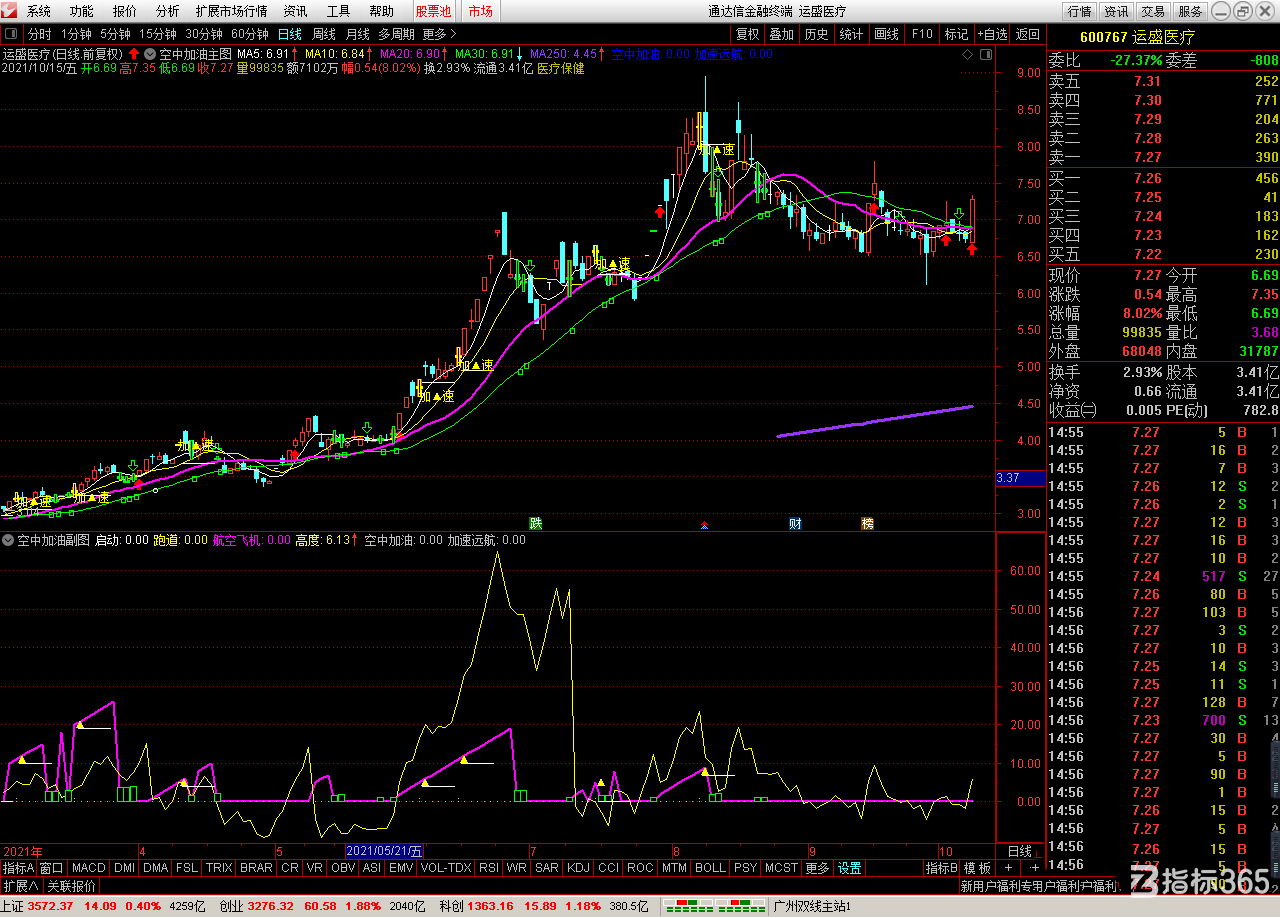1280x918 pixels.
Task: Click the 医疗保健 sector link
Action: [x=561, y=69]
